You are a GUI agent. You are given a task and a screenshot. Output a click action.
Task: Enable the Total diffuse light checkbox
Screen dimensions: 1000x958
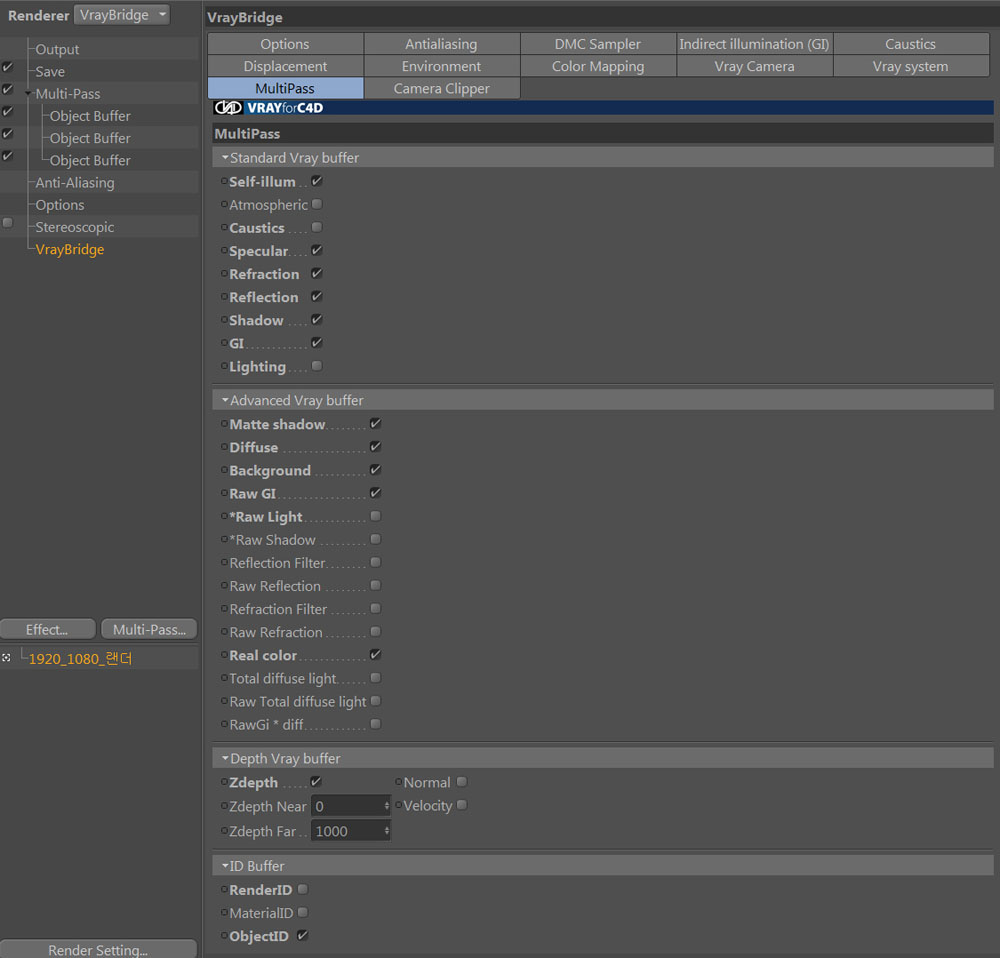click(376, 677)
